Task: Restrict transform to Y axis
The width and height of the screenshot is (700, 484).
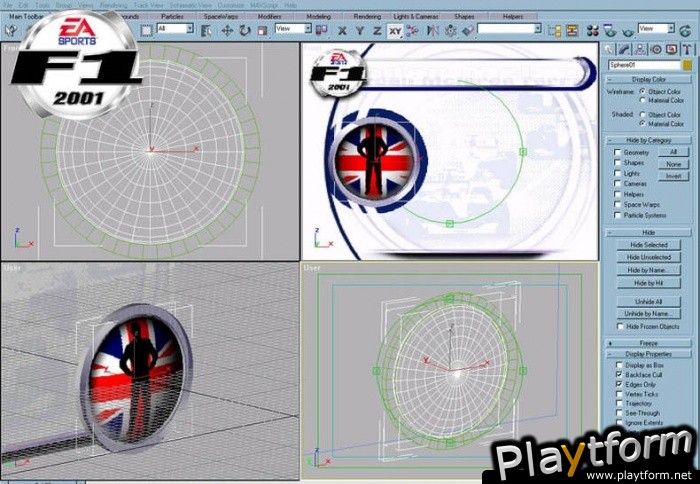Action: click(x=360, y=30)
